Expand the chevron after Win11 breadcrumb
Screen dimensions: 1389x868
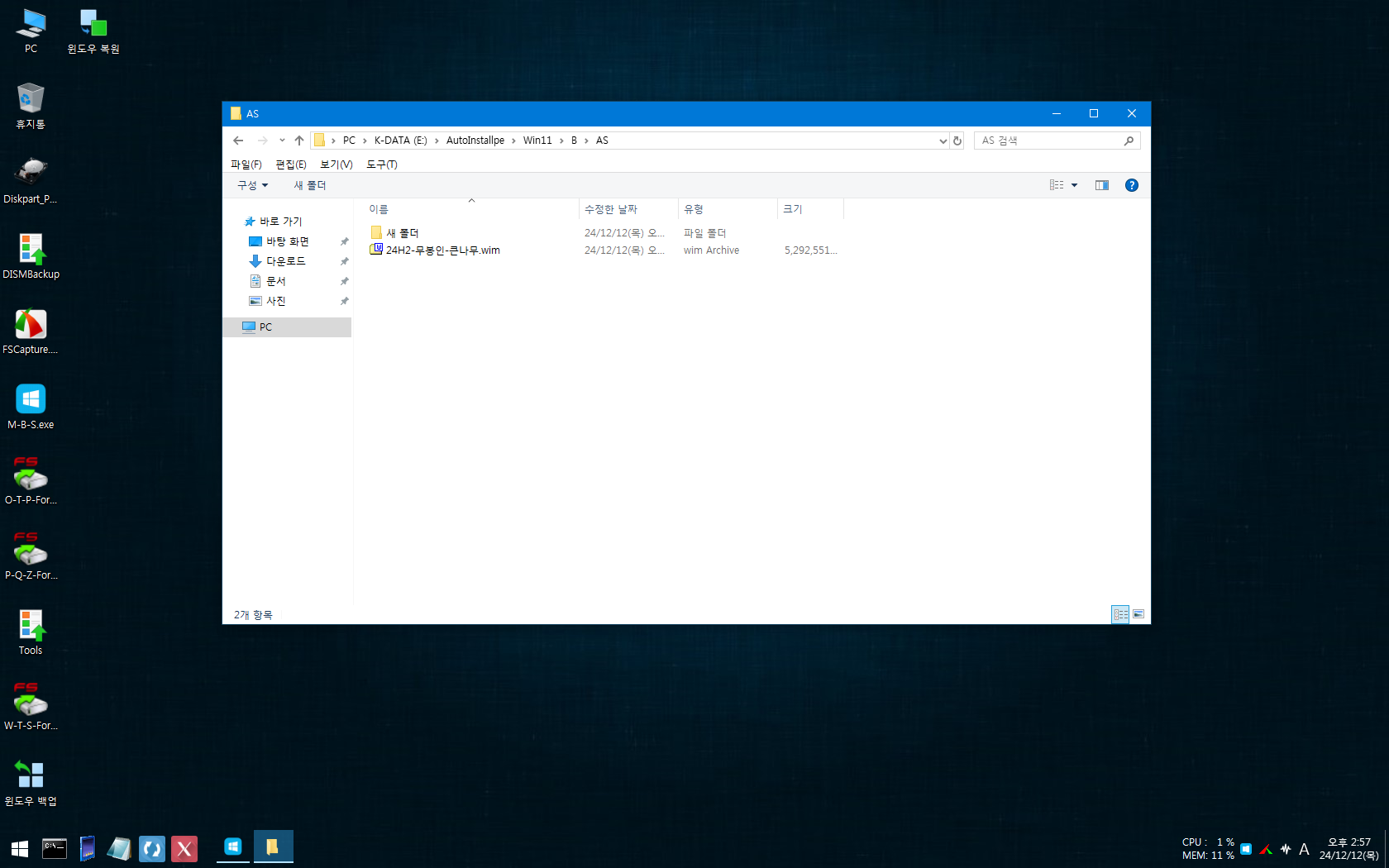[561, 141]
